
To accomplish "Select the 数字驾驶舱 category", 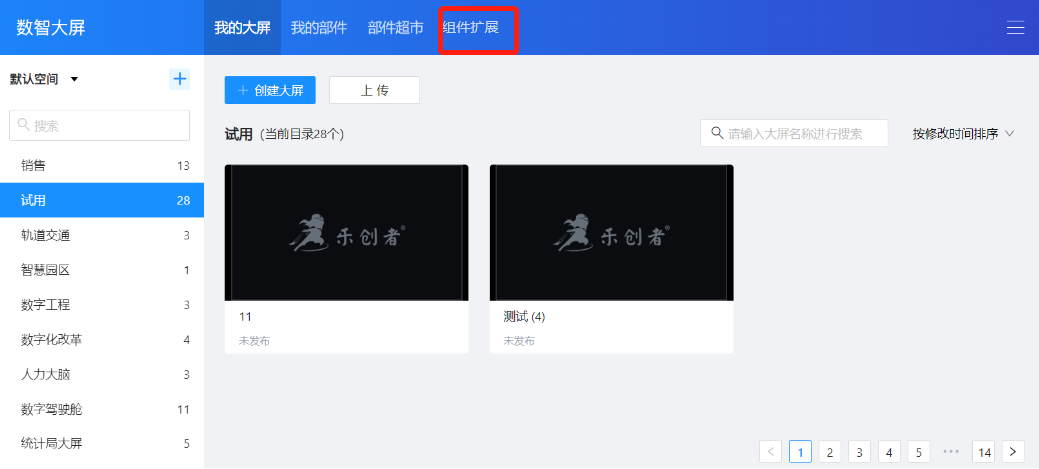I will (x=102, y=409).
